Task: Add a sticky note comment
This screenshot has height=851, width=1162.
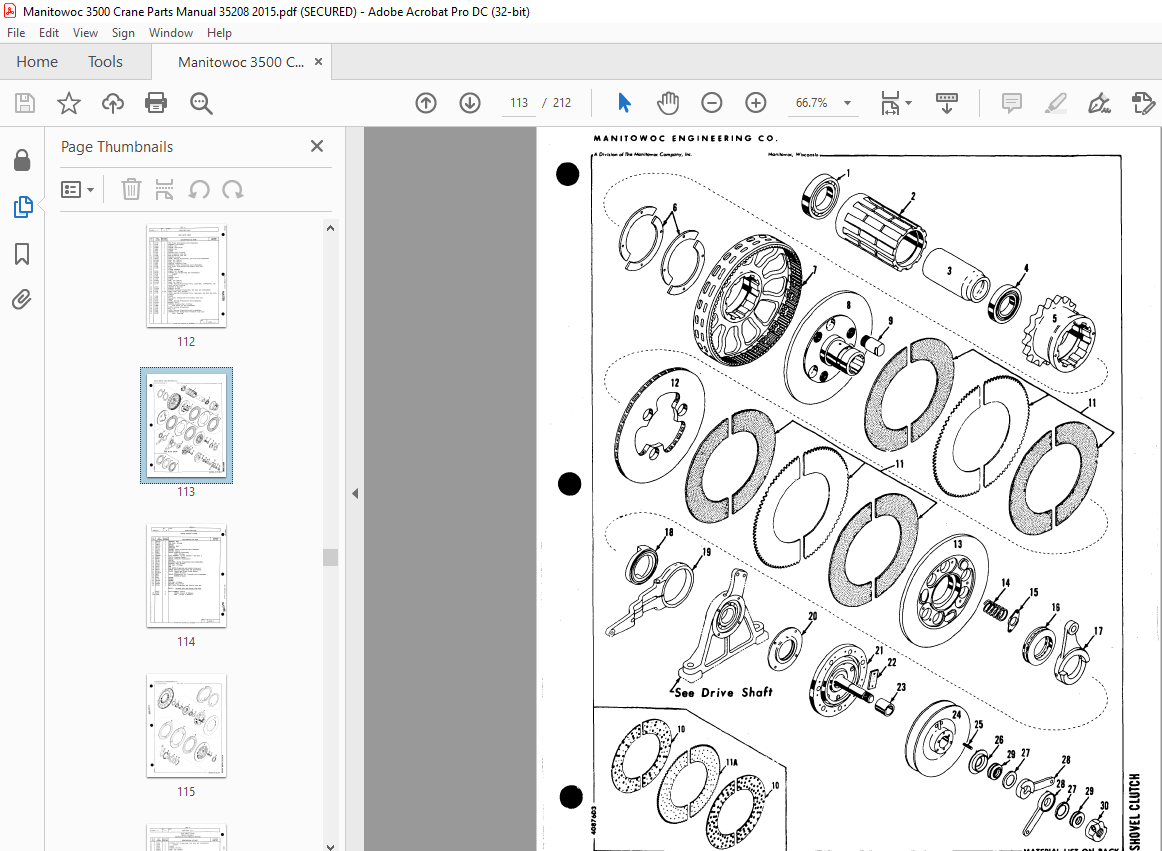Action: pos(1012,103)
